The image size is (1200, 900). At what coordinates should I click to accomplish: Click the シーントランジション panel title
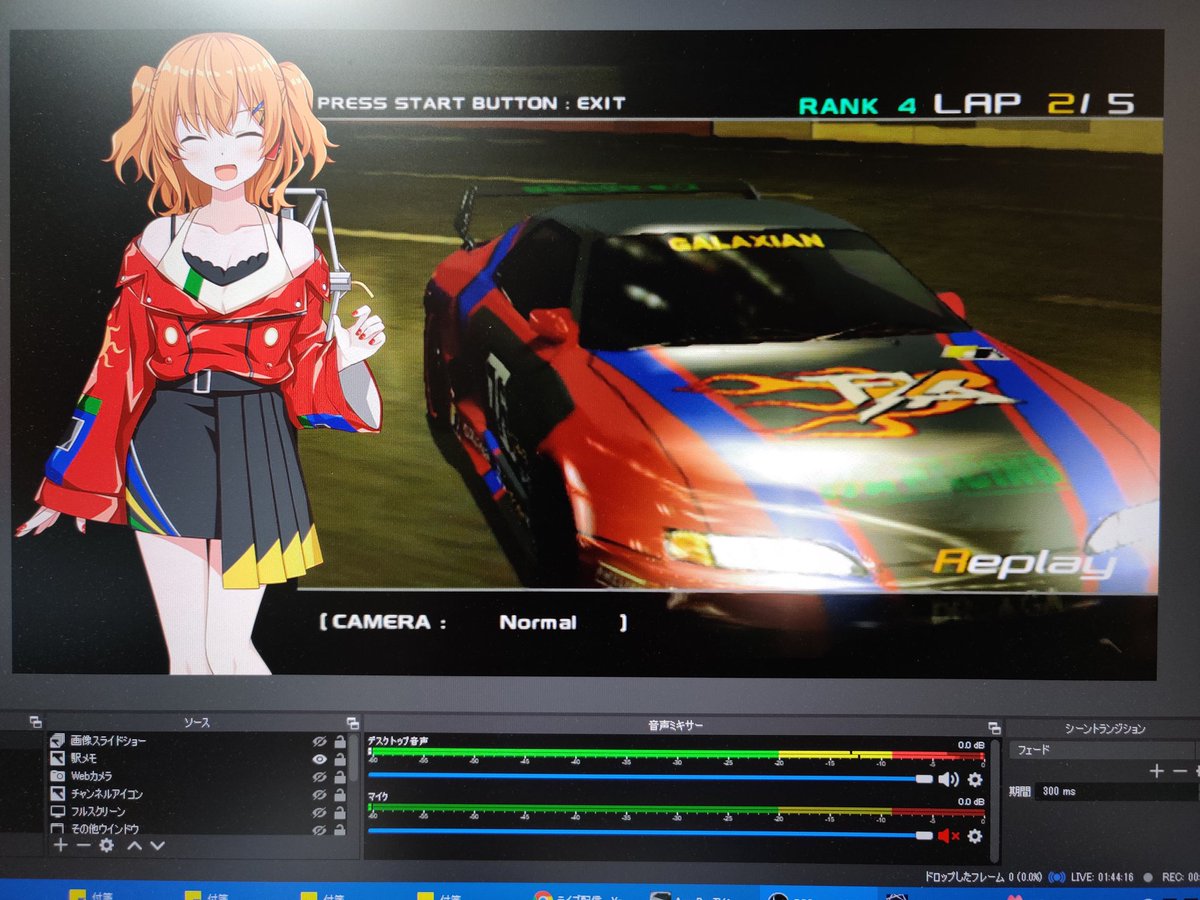tap(1103, 729)
